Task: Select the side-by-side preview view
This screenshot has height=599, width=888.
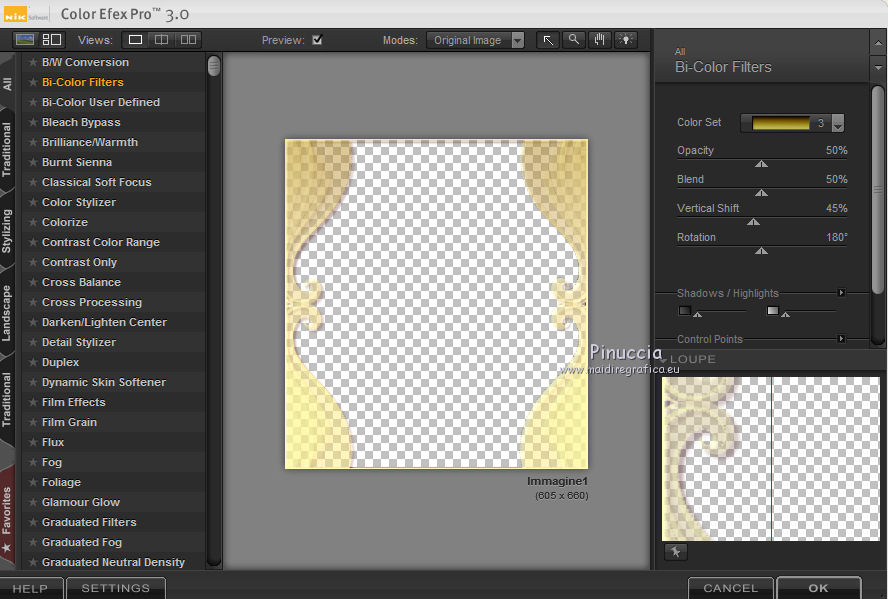Action: pos(188,40)
